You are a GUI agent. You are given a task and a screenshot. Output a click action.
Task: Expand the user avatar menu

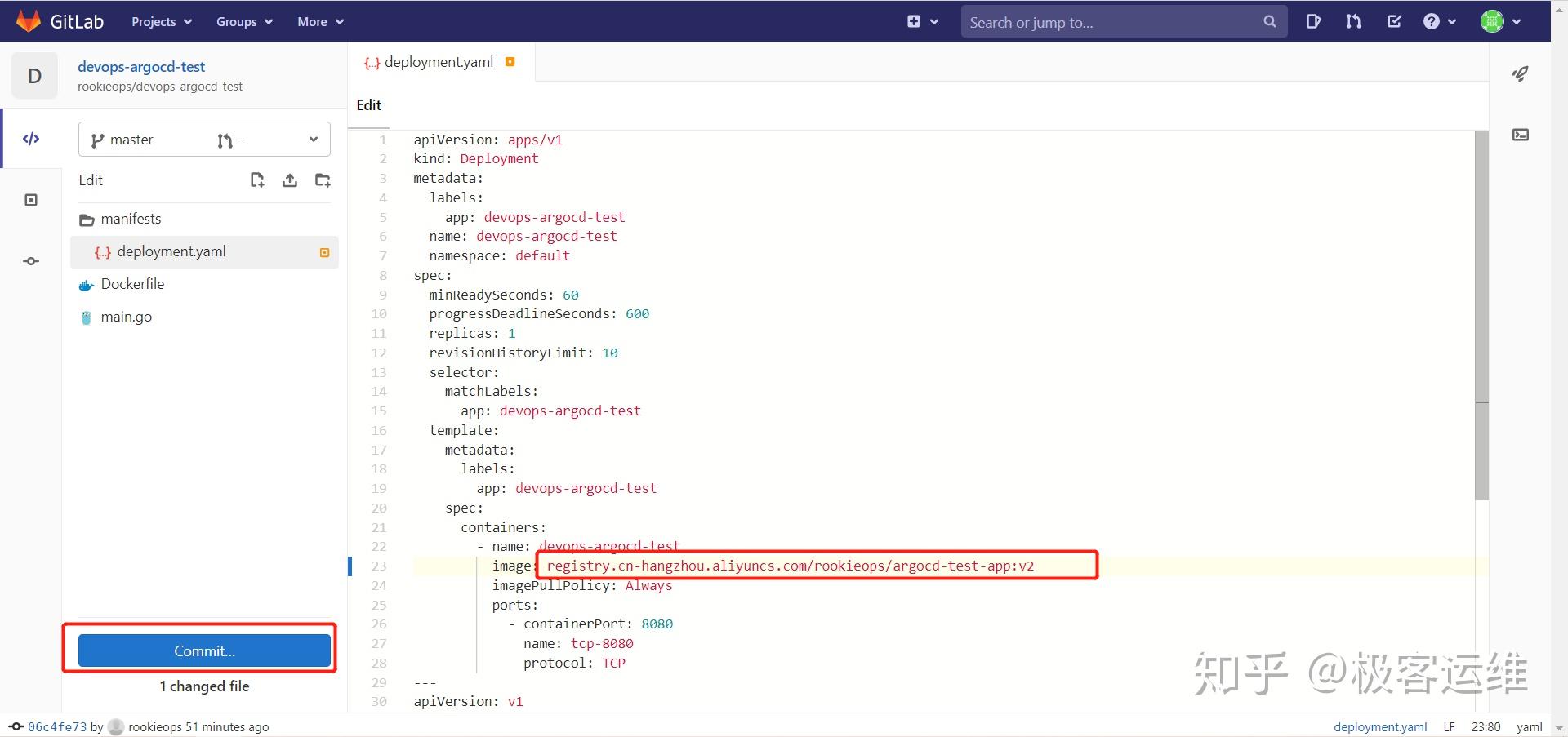pos(1501,22)
